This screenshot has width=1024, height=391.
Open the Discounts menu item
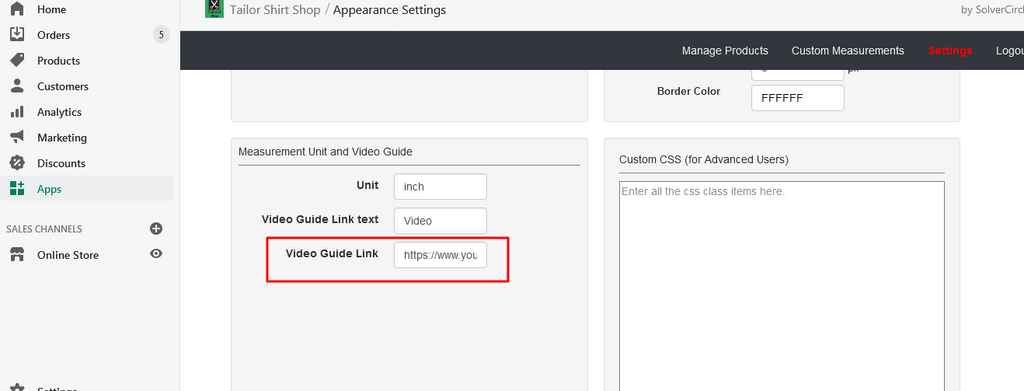(61, 163)
